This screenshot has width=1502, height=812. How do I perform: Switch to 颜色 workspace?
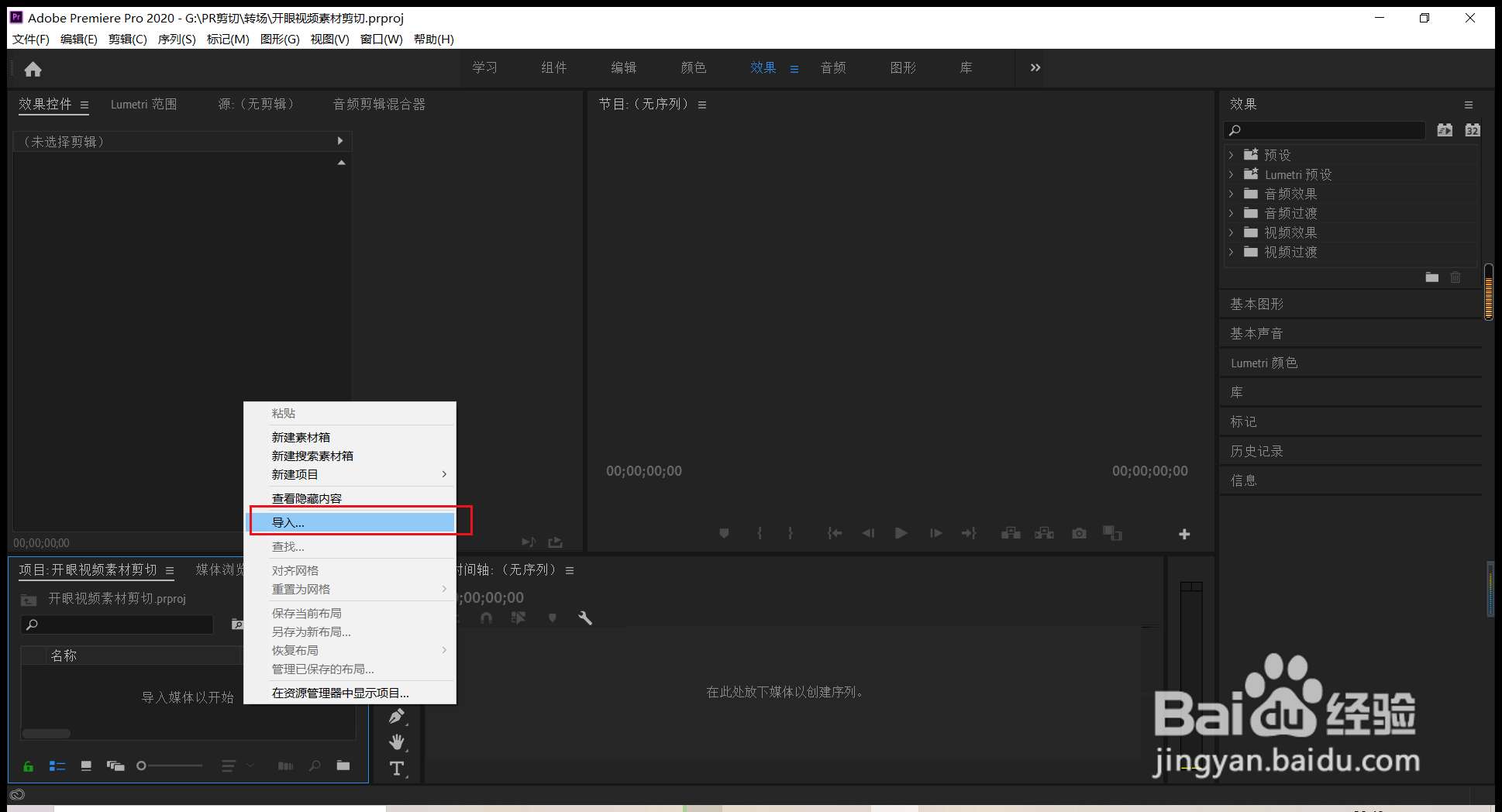(x=694, y=68)
